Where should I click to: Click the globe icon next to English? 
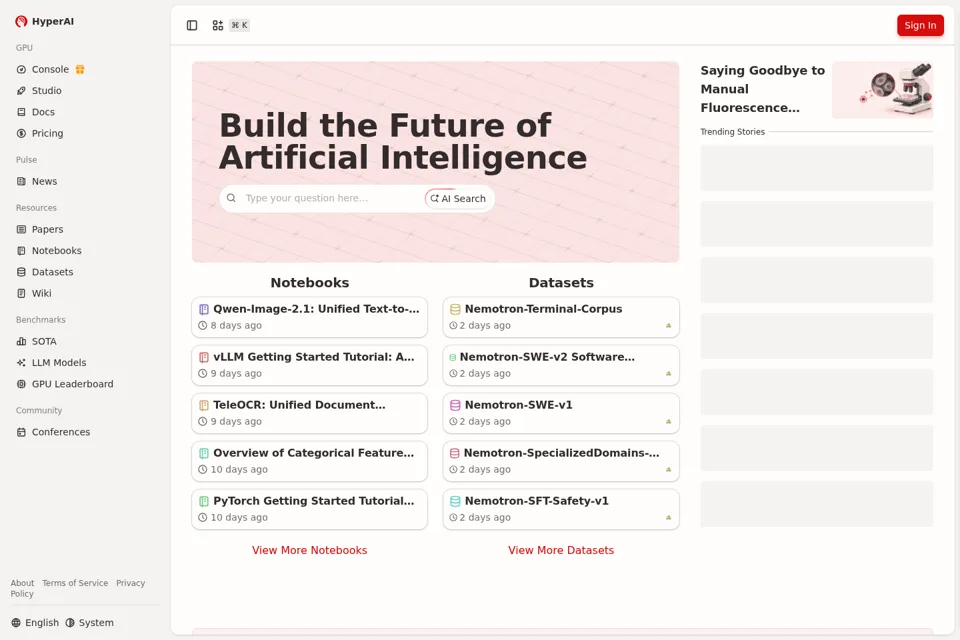(x=16, y=623)
